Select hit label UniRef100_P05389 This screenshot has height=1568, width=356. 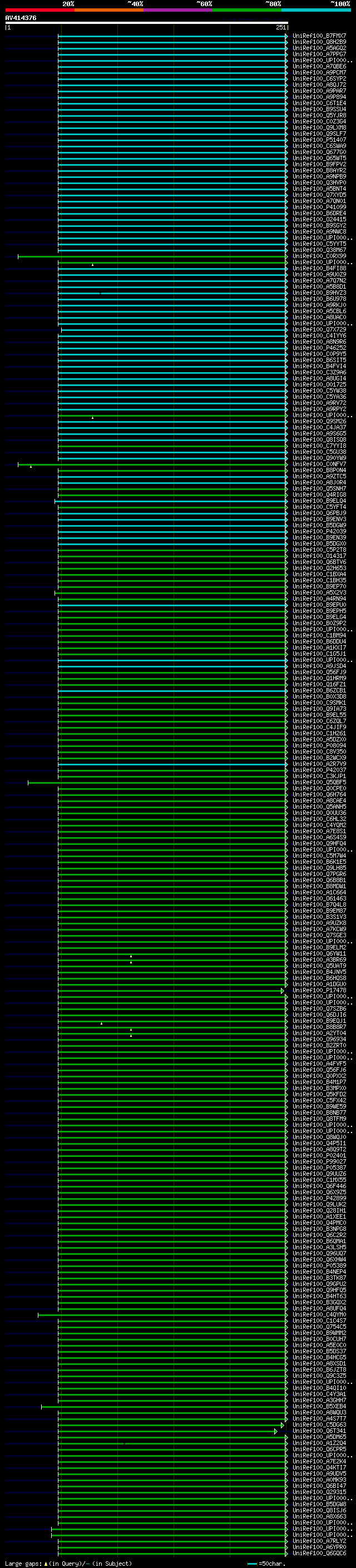click(319, 1265)
